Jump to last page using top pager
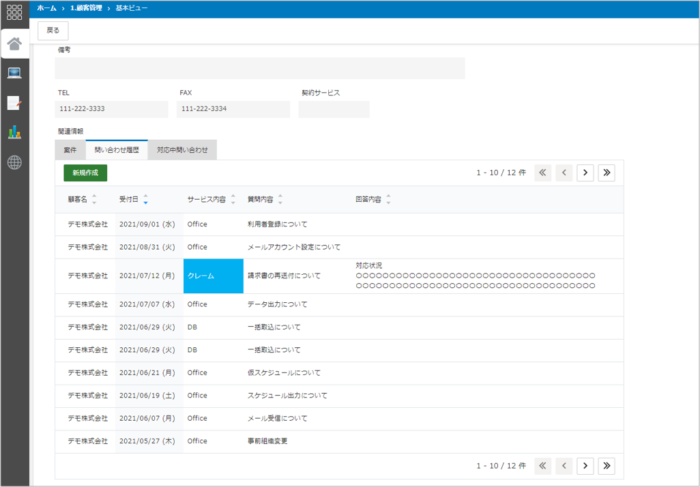Screen dimensions: 700x487 [607, 173]
